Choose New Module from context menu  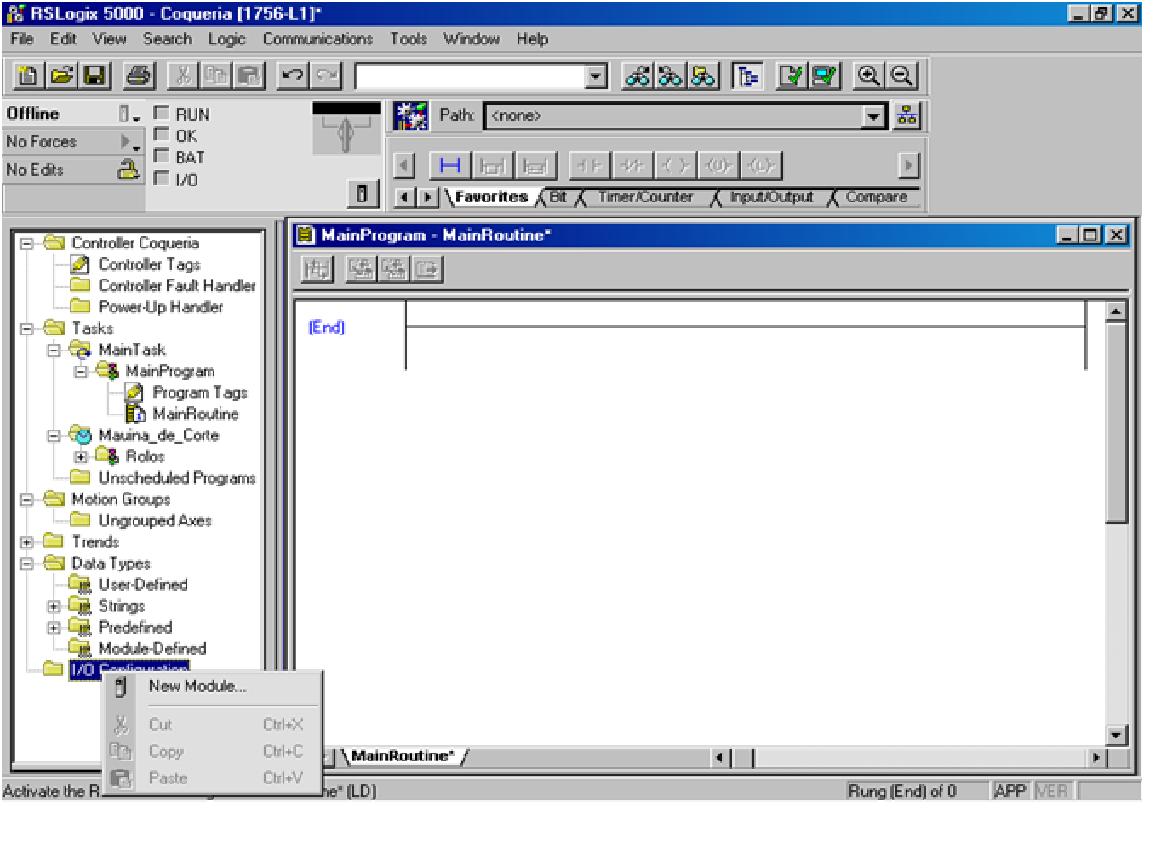point(197,686)
